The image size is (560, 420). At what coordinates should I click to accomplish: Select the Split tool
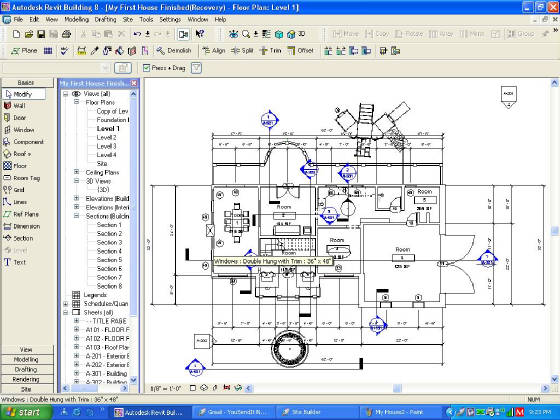click(x=242, y=51)
